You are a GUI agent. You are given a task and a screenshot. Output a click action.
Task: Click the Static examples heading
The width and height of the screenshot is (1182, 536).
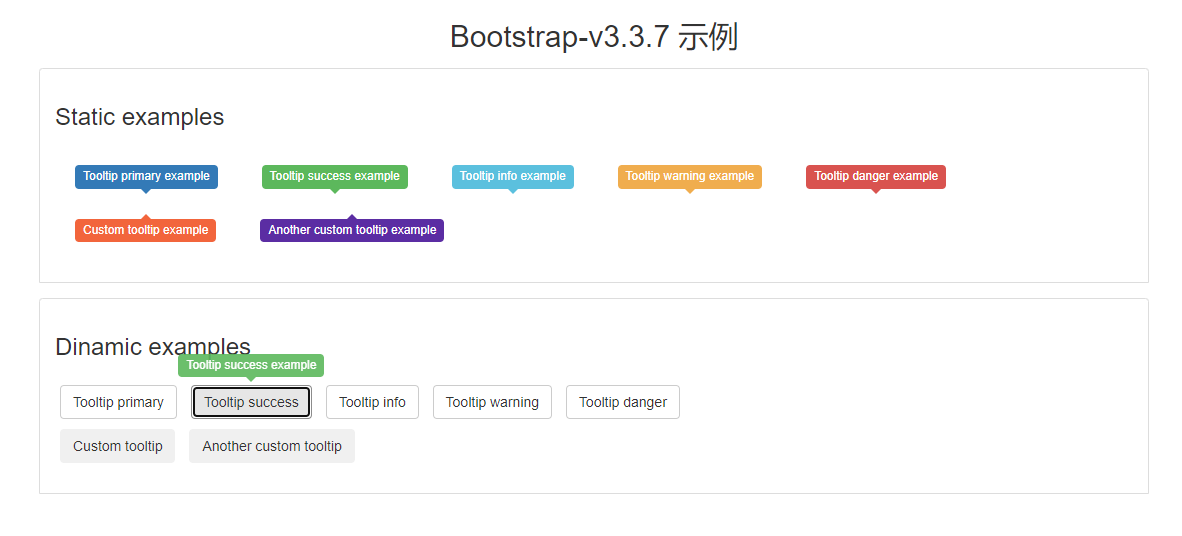click(x=139, y=117)
